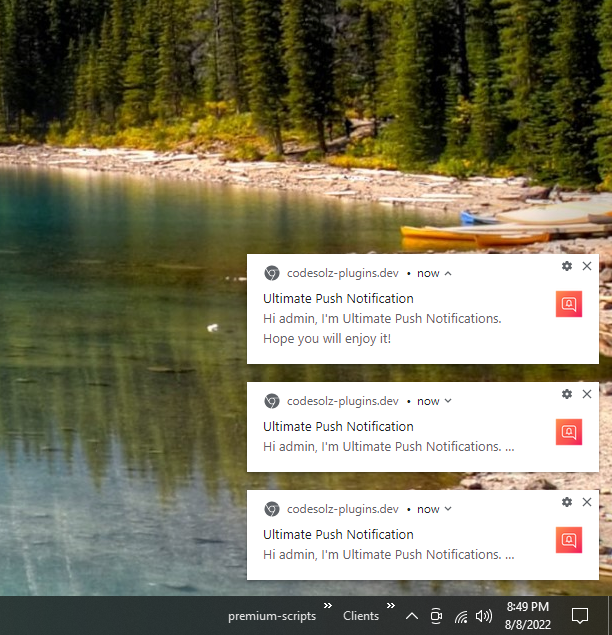The image size is (612, 635).
Task: Open settings gear of the middle notification
Action: 567,394
